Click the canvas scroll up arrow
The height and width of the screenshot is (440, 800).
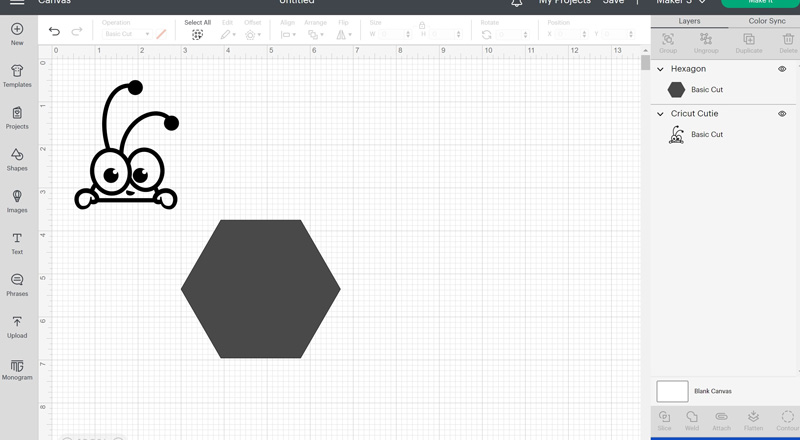645,50
